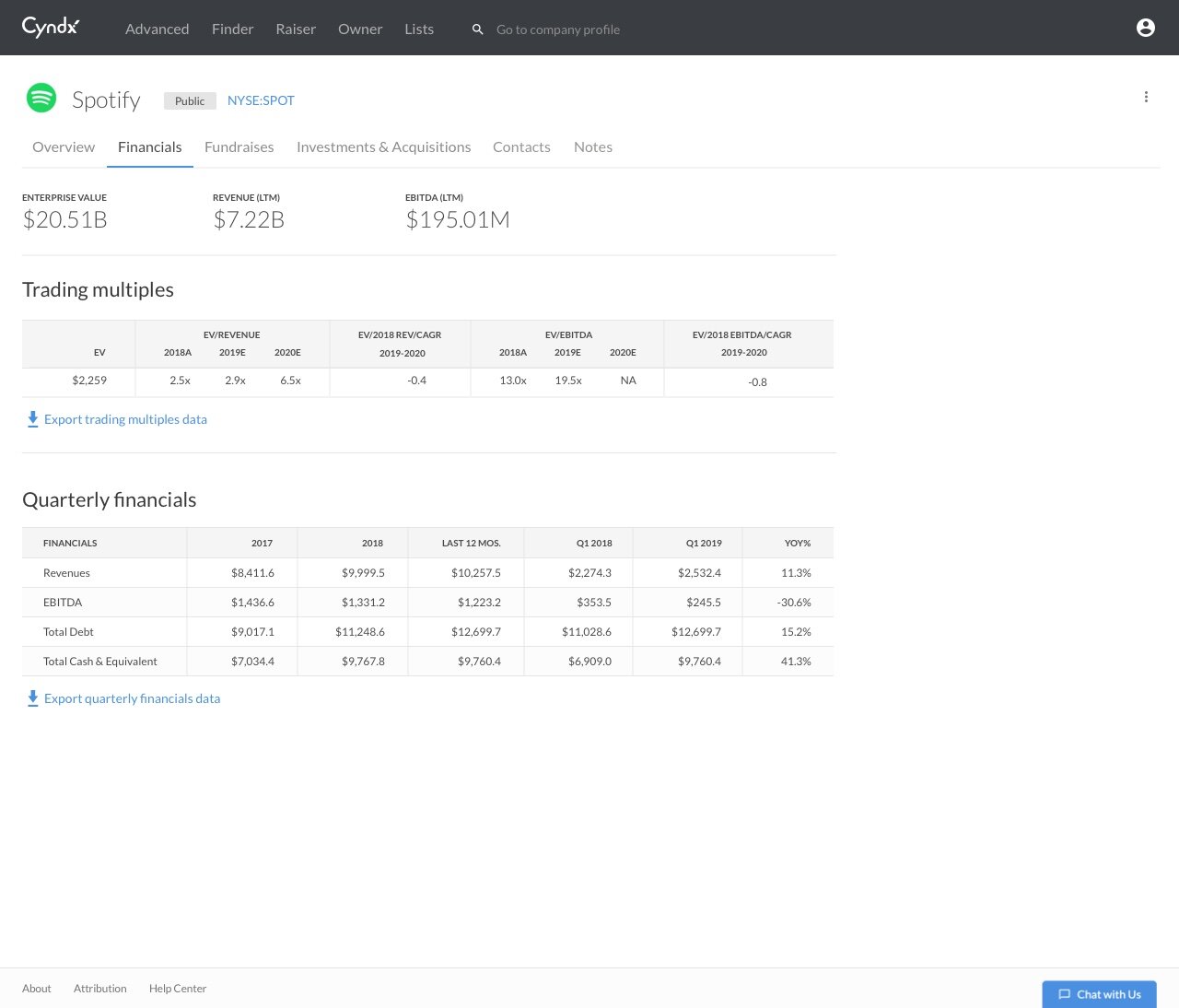
Task: Click the YOY% column header
Action: pyautogui.click(x=798, y=544)
